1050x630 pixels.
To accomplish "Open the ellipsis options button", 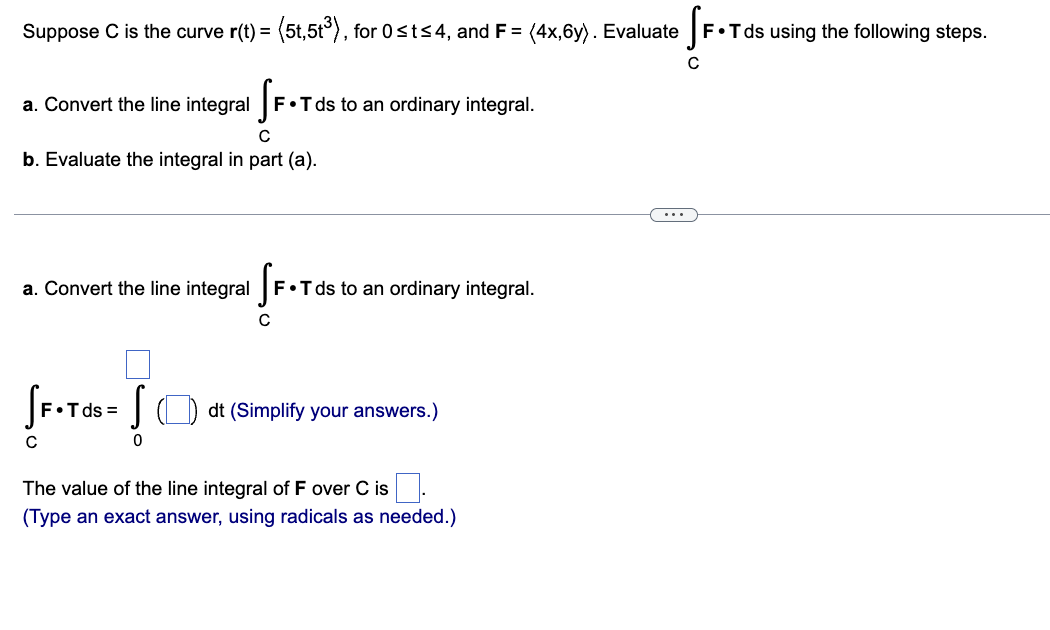I will pyautogui.click(x=673, y=213).
